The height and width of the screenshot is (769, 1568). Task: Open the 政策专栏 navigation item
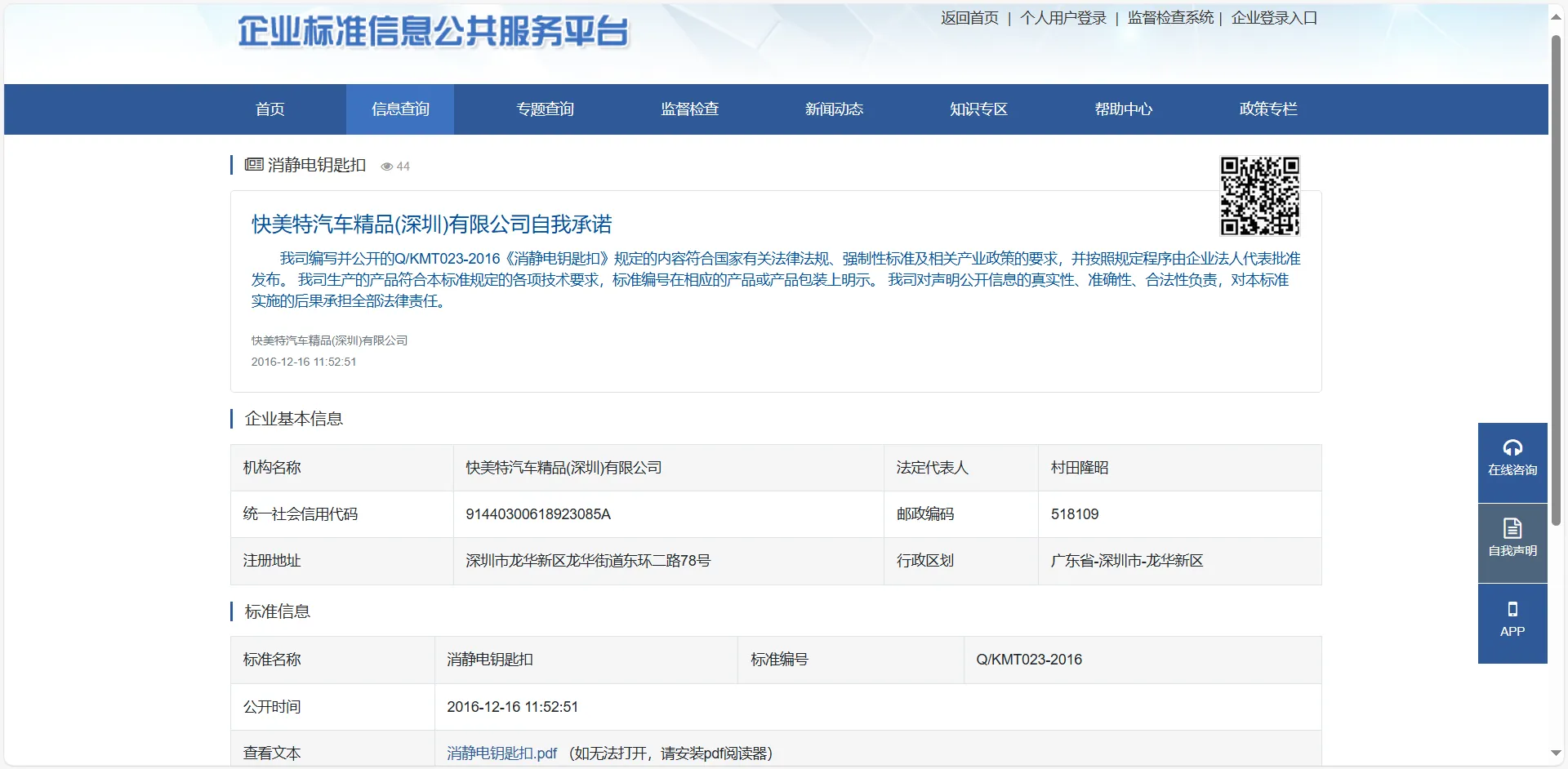pos(1267,109)
